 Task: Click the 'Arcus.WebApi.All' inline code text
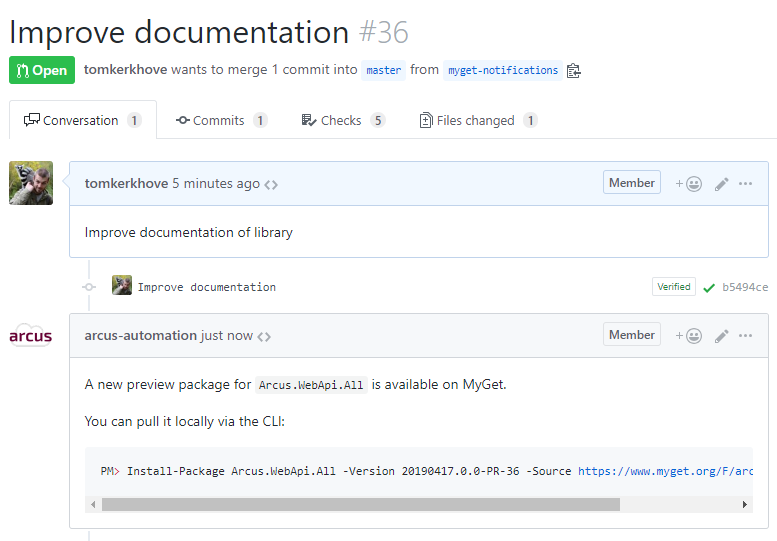[311, 385]
